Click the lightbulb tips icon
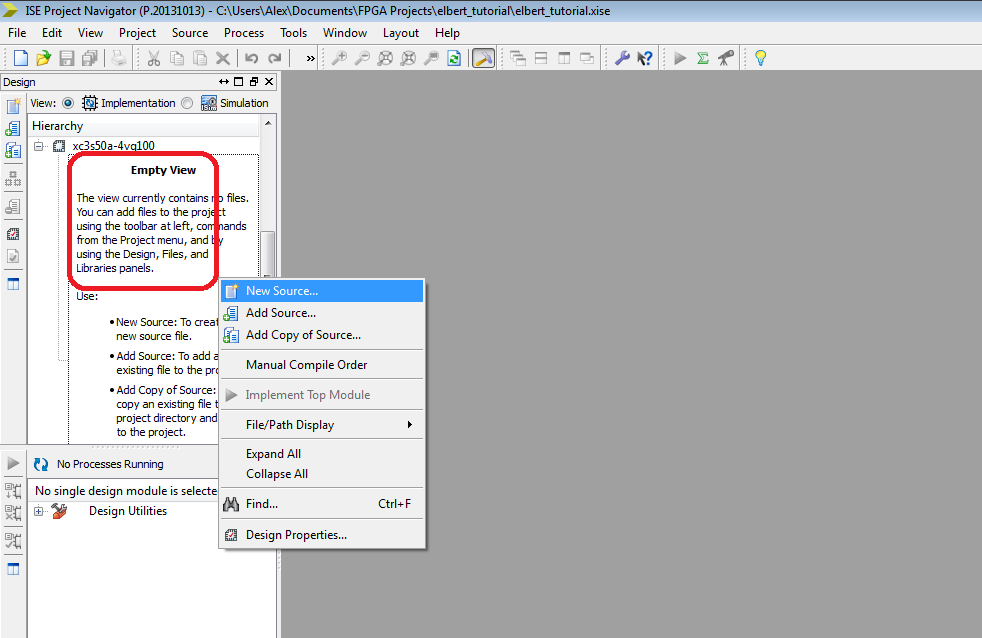This screenshot has width=982, height=638. click(760, 58)
